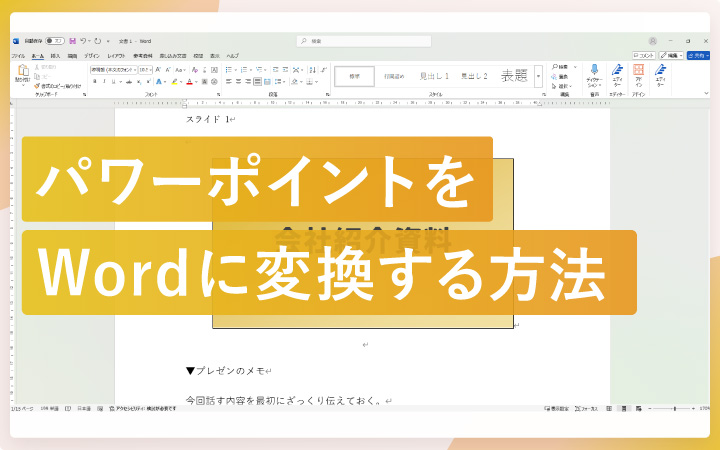
Task: Open the font size combo box
Action: pyautogui.click(x=145, y=70)
